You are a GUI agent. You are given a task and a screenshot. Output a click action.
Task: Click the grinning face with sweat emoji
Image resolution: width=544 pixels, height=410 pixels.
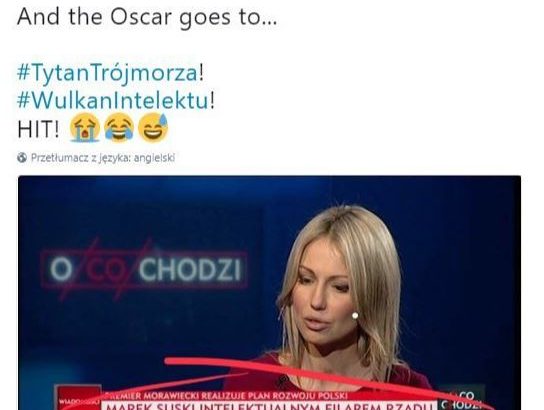point(153,127)
